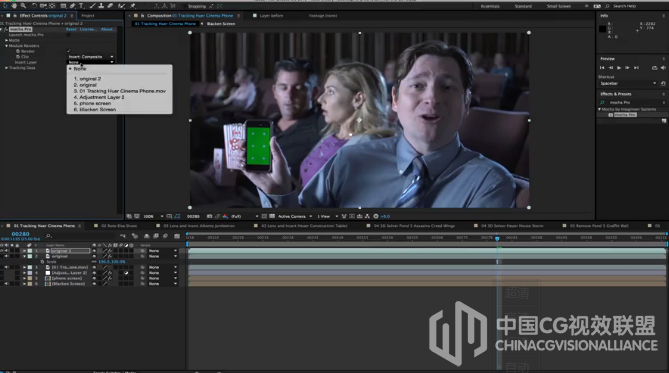Viewport: 669px width, 373px height.
Task: Select the Roto Brush tool
Action: coord(121,6)
